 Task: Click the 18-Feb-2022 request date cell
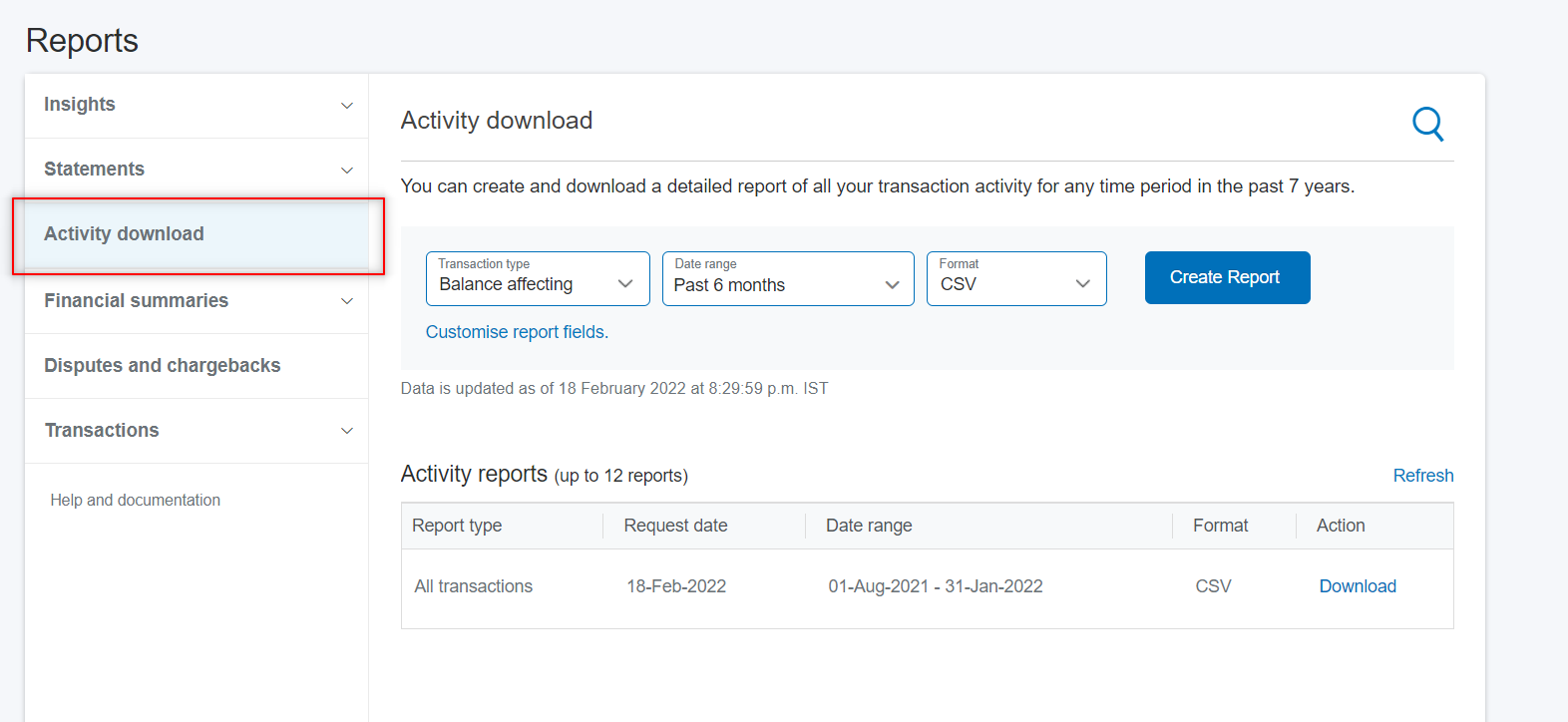(676, 586)
